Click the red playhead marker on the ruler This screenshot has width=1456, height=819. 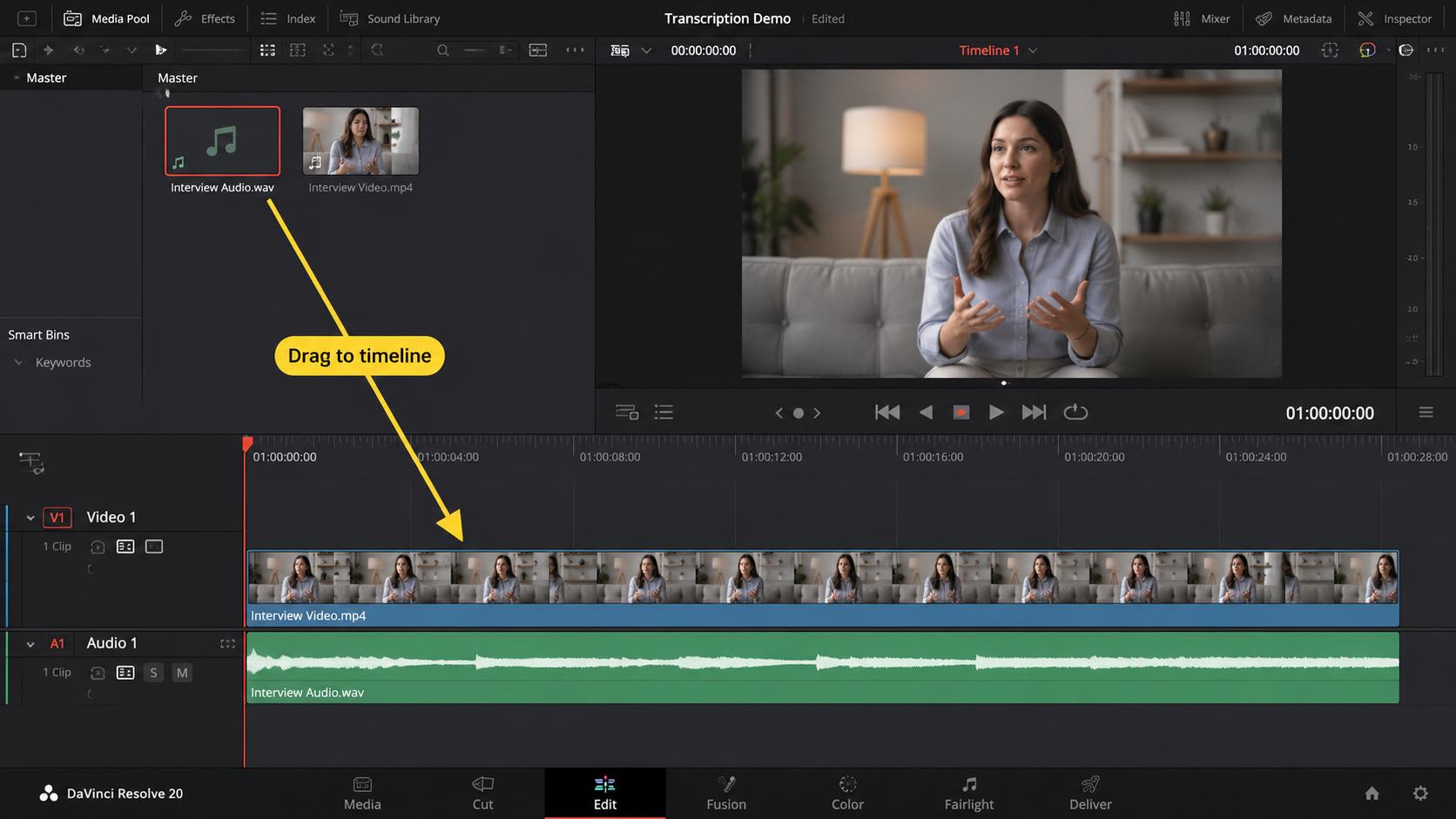(x=247, y=443)
